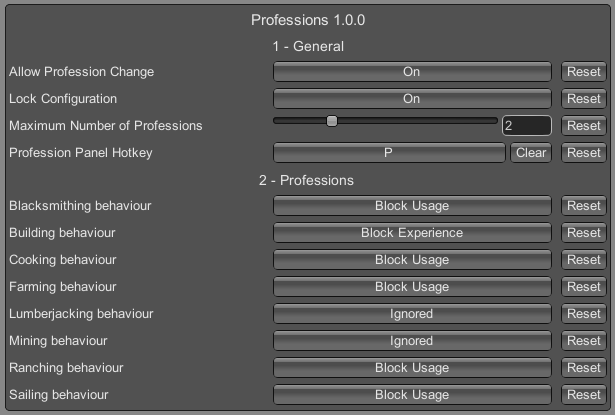The image size is (615, 415).
Task: Reset Allow Profession Change setting
Action: pos(584,72)
